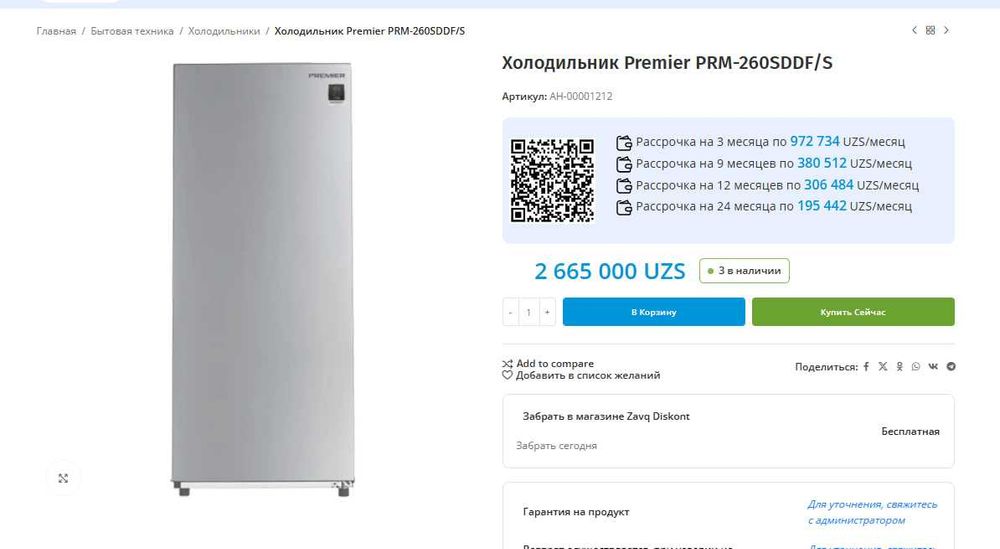Click Купить Сейчас button
This screenshot has width=1000, height=549.
[x=853, y=312]
